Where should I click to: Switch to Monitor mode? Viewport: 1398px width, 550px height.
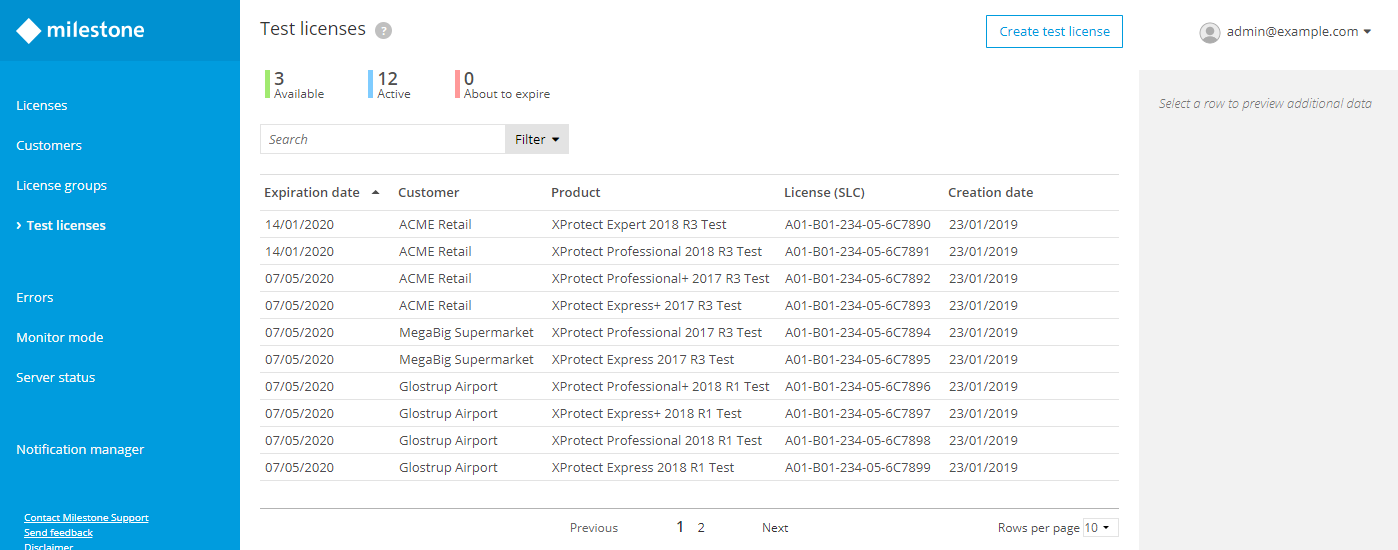pyautogui.click(x=60, y=337)
